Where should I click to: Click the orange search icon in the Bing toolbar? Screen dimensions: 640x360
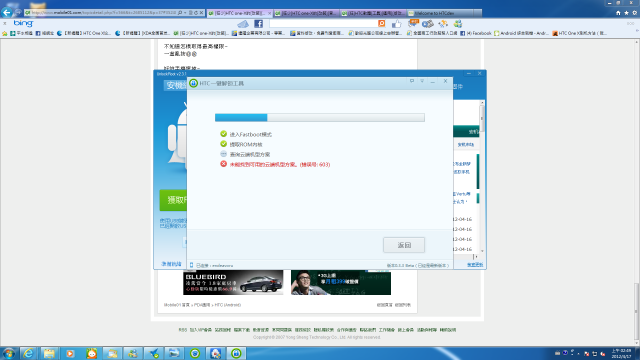coord(382,24)
